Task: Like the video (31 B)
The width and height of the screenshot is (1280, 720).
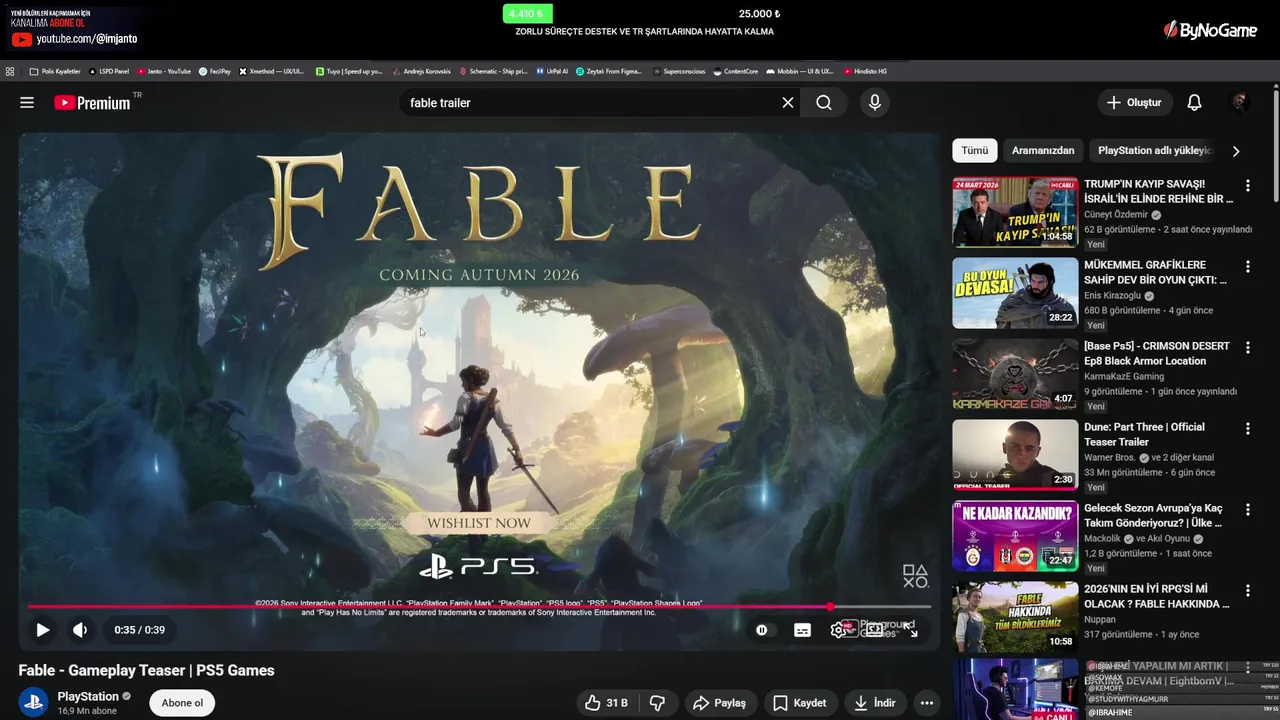Action: [x=607, y=703]
